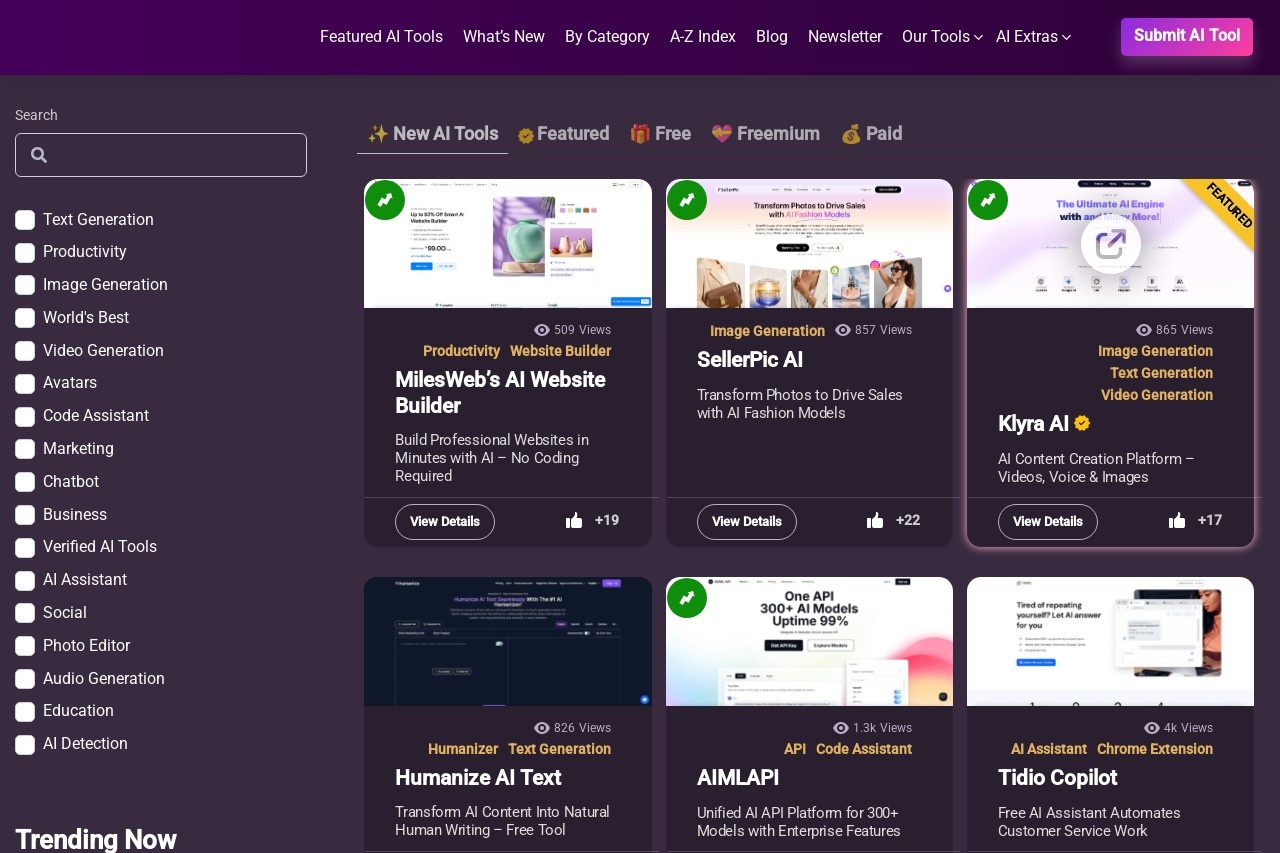This screenshot has height=853, width=1280.
Task: Click views eye icon on SellerPic card
Action: tap(843, 330)
